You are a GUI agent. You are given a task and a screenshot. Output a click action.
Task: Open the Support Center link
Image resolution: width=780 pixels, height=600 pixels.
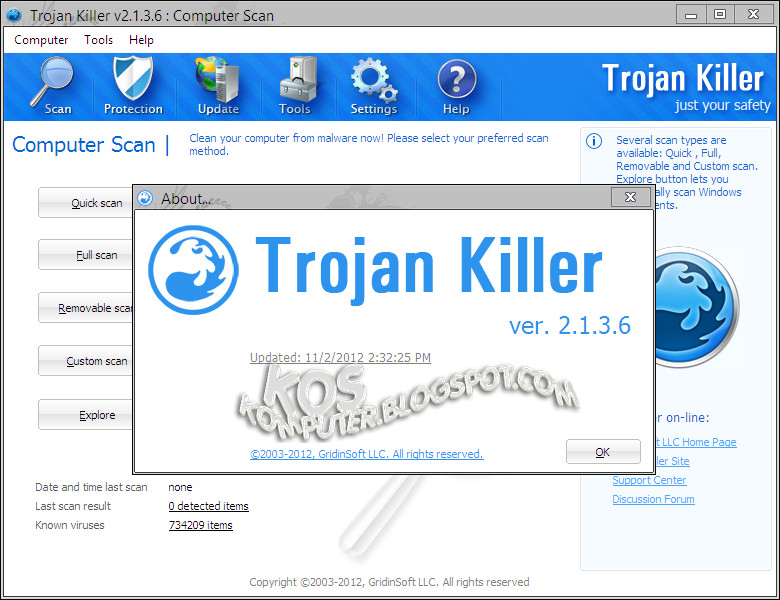[649, 480]
